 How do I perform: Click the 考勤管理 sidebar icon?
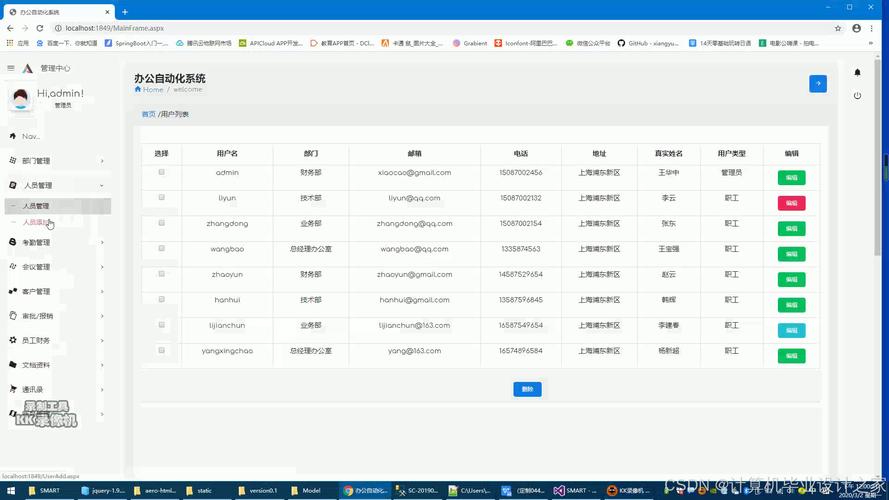[x=12, y=242]
